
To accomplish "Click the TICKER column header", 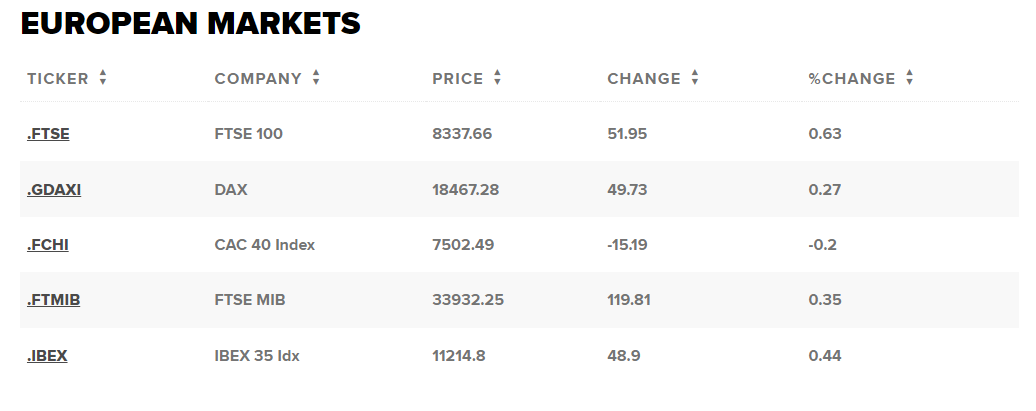I will pyautogui.click(x=57, y=79).
